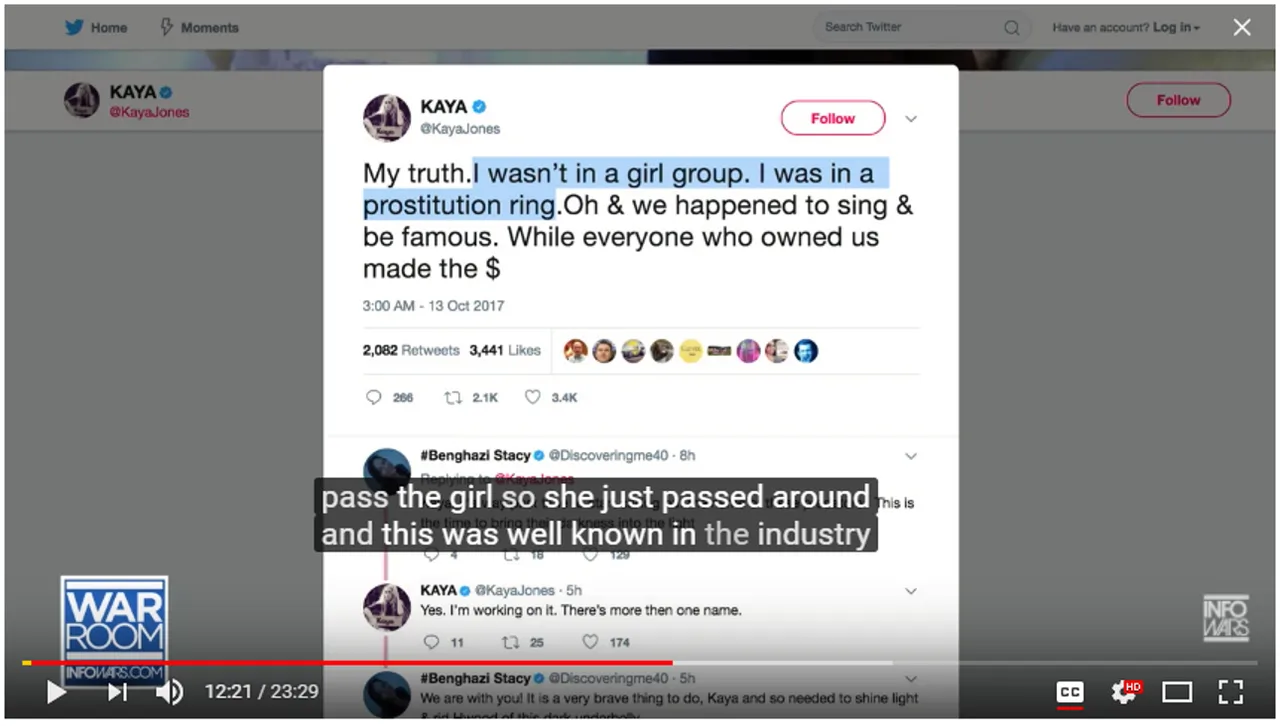Skip to next video
Screen dimensions: 1280x726
(x=117, y=691)
